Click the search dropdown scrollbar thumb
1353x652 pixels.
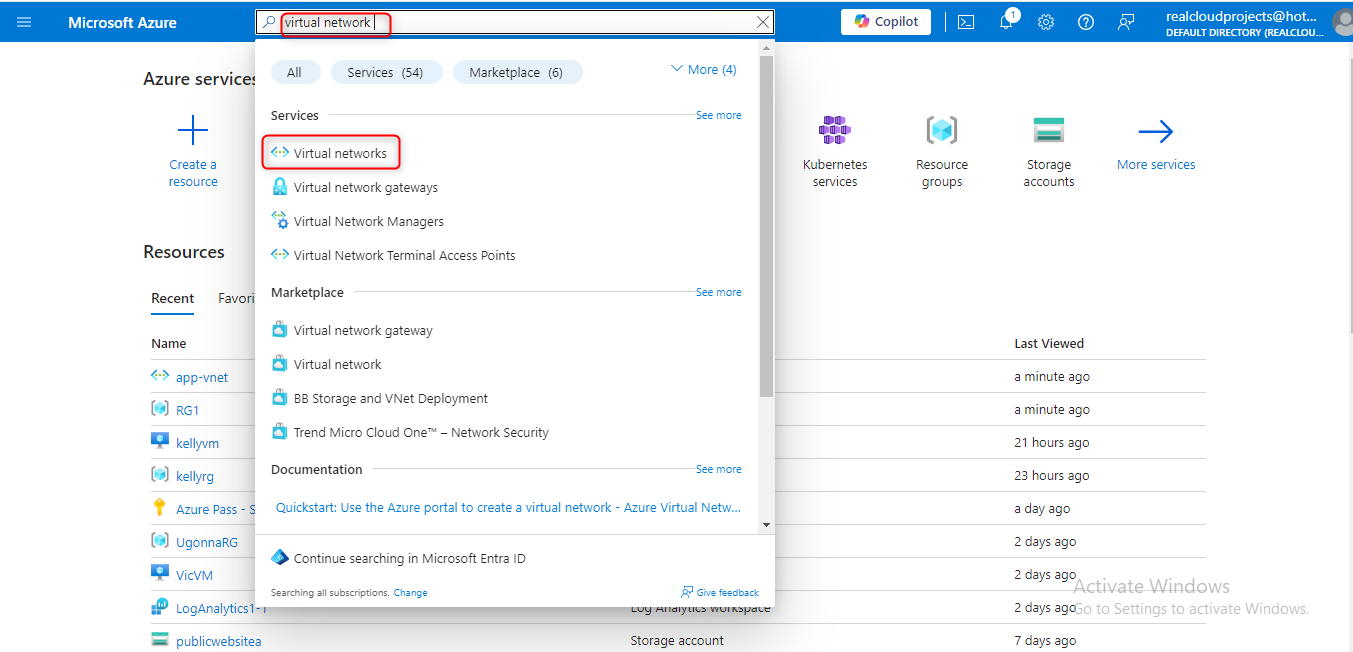(x=766, y=225)
